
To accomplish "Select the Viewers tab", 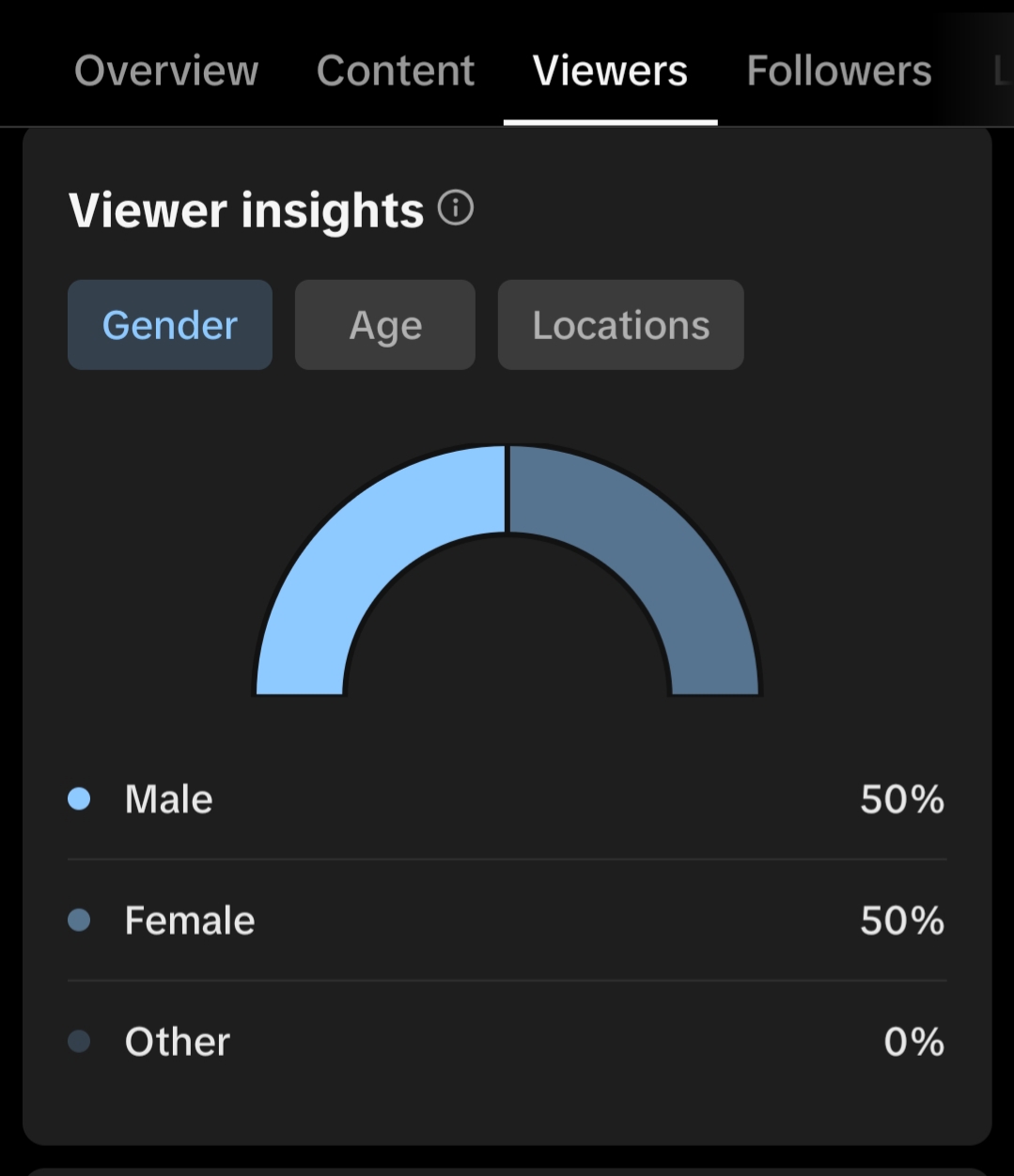I will [x=610, y=70].
